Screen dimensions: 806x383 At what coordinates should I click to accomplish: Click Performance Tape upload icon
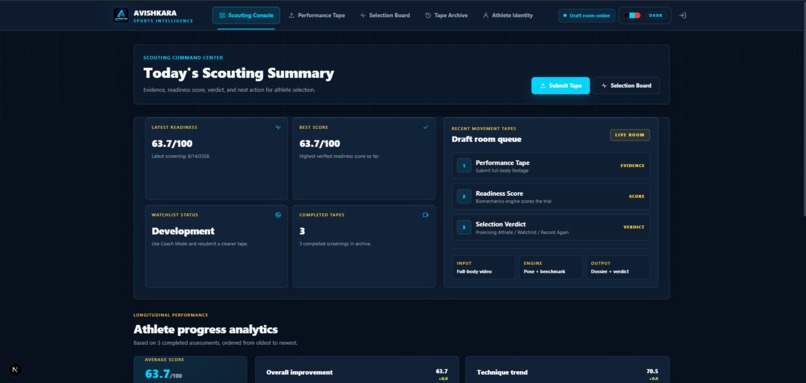coord(291,15)
